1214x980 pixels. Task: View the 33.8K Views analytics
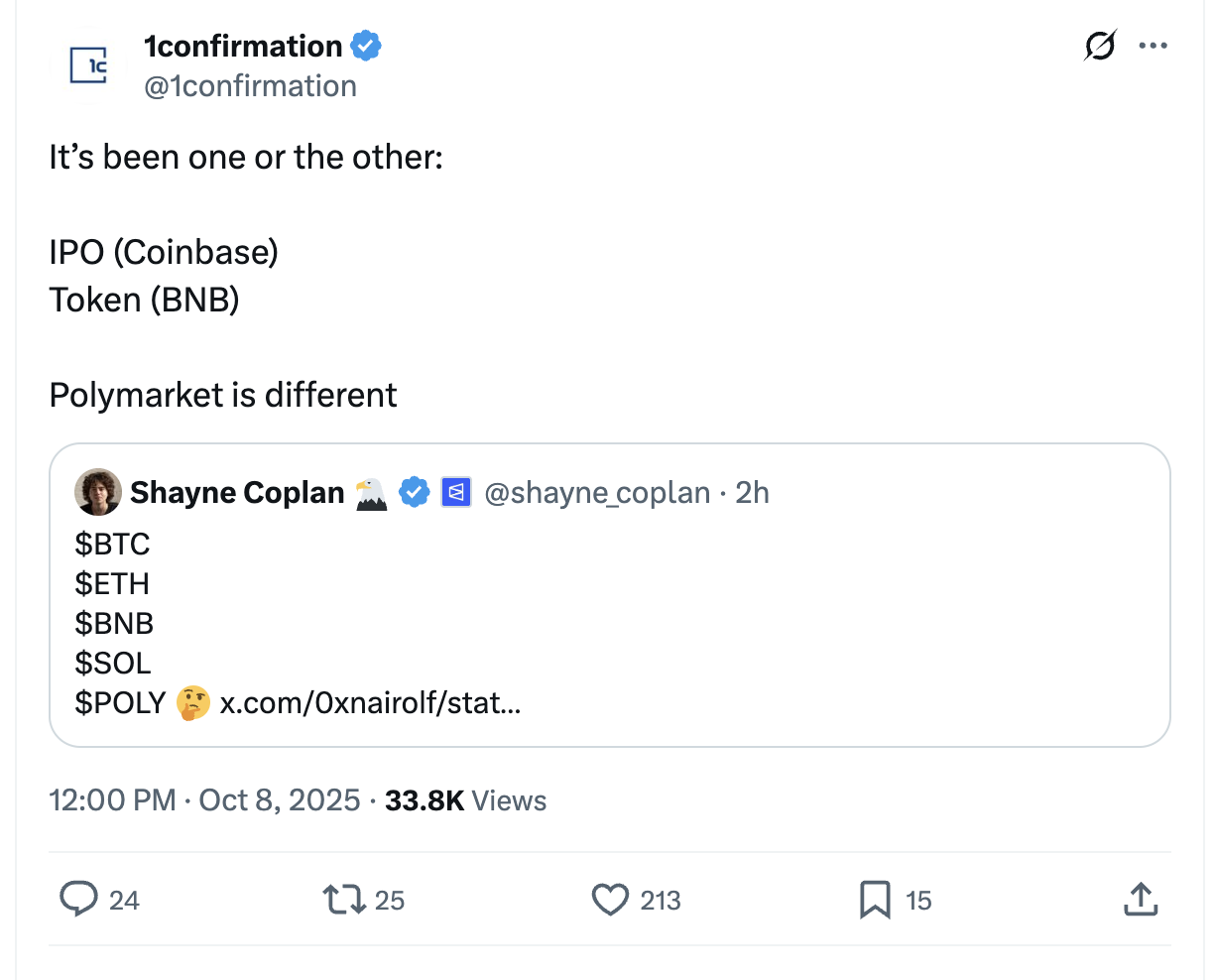[x=465, y=800]
